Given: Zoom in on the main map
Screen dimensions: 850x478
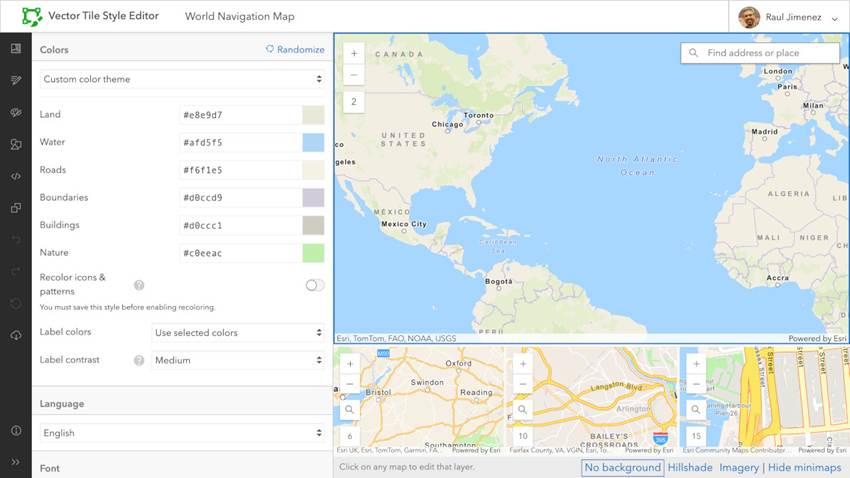Looking at the screenshot, I should click(x=354, y=54).
